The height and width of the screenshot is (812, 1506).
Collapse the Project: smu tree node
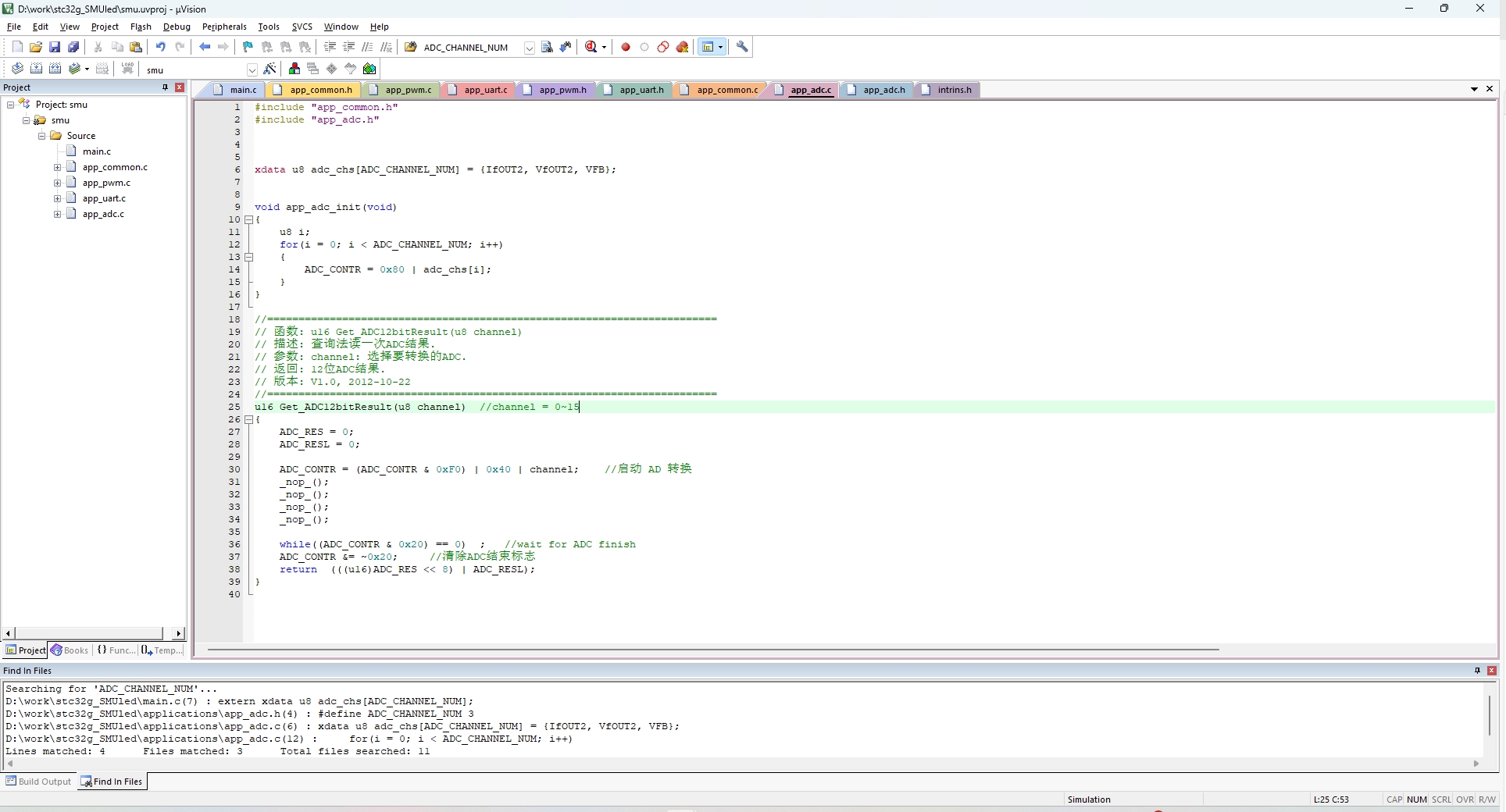coord(11,105)
